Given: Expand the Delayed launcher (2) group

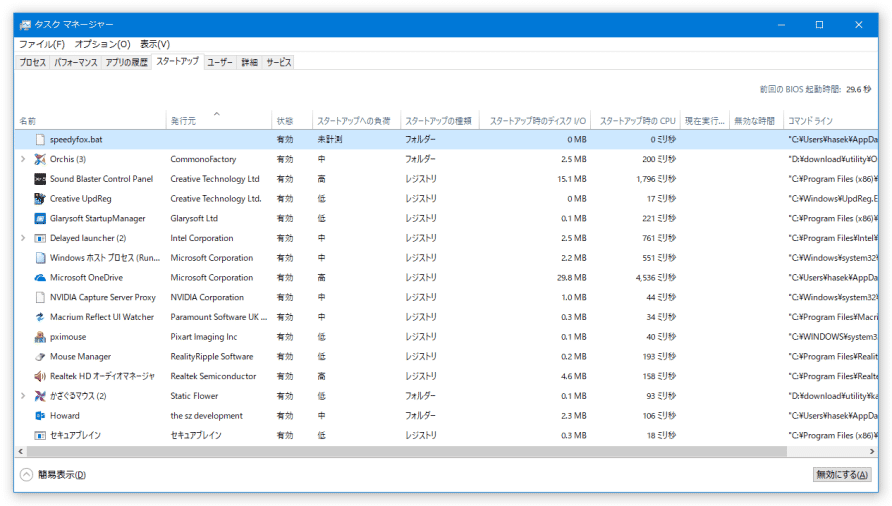Looking at the screenshot, I should tap(23, 238).
